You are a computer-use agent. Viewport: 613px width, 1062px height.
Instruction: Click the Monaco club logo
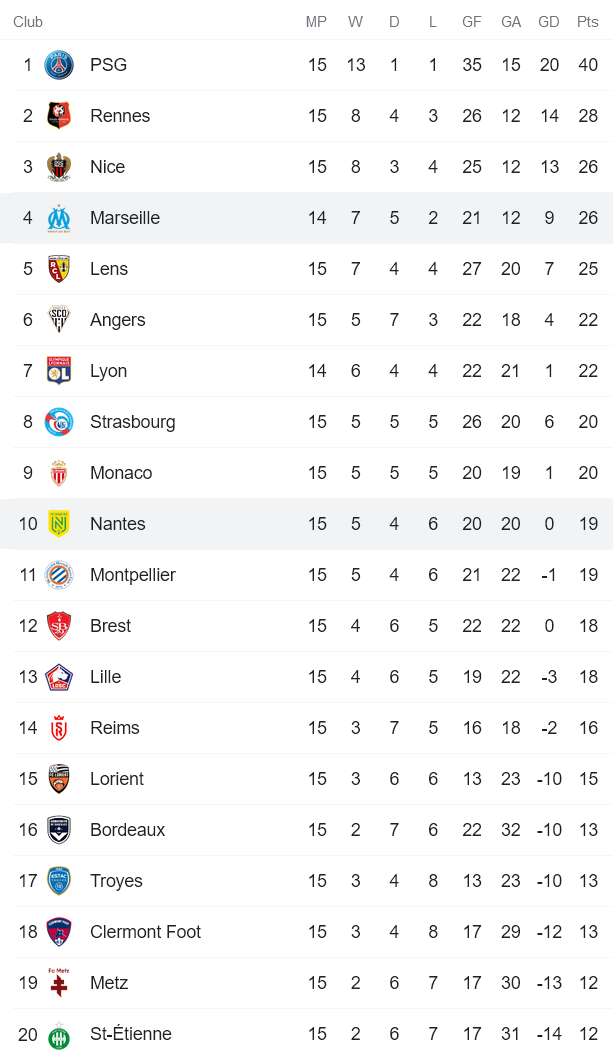(x=59, y=473)
